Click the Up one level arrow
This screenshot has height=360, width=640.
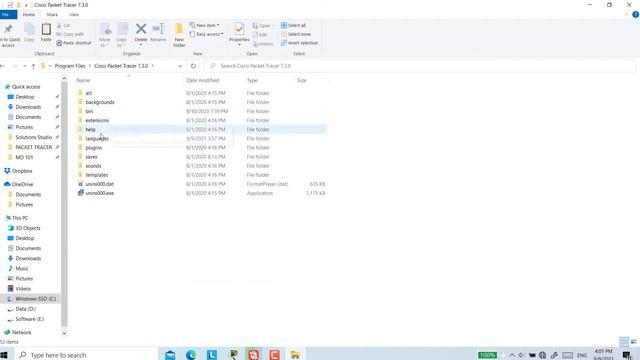(x=33, y=66)
